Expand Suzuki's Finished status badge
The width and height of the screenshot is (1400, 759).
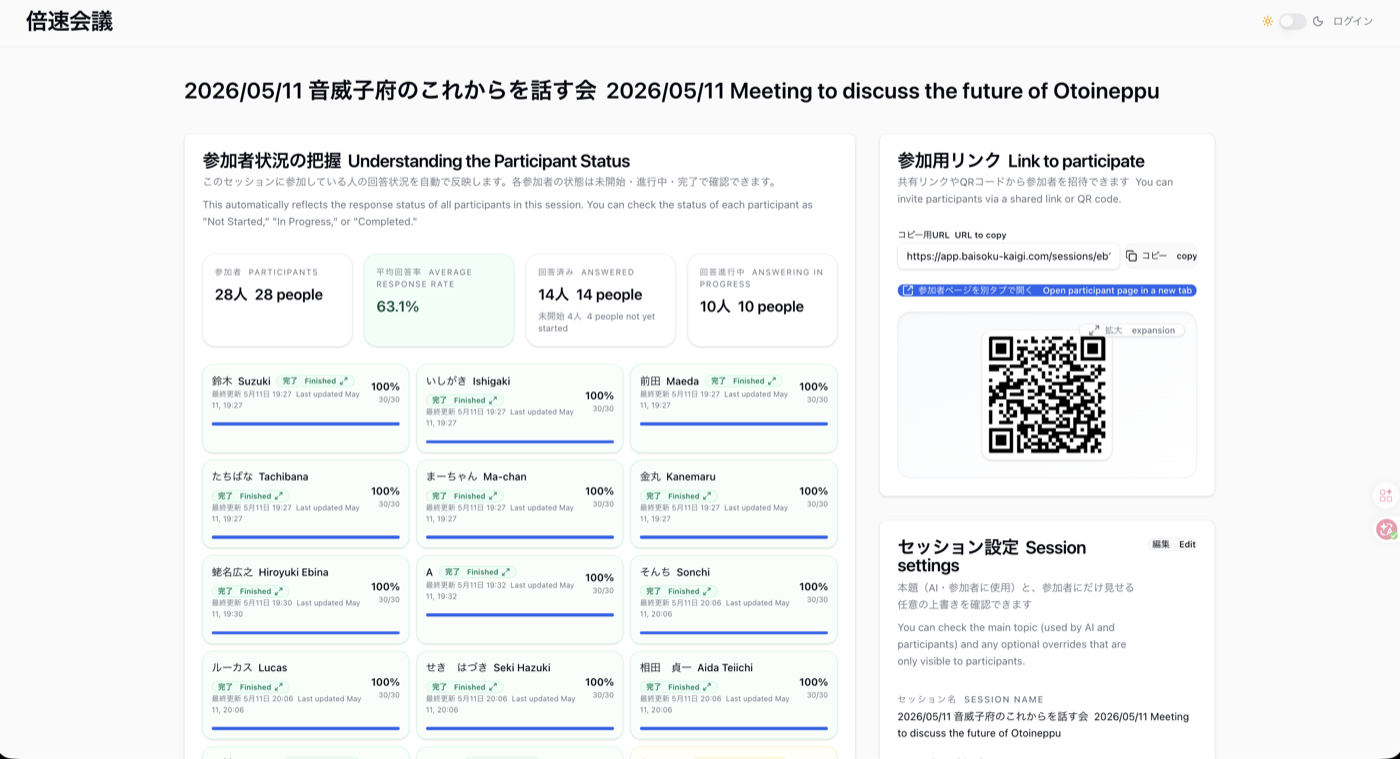[316, 381]
